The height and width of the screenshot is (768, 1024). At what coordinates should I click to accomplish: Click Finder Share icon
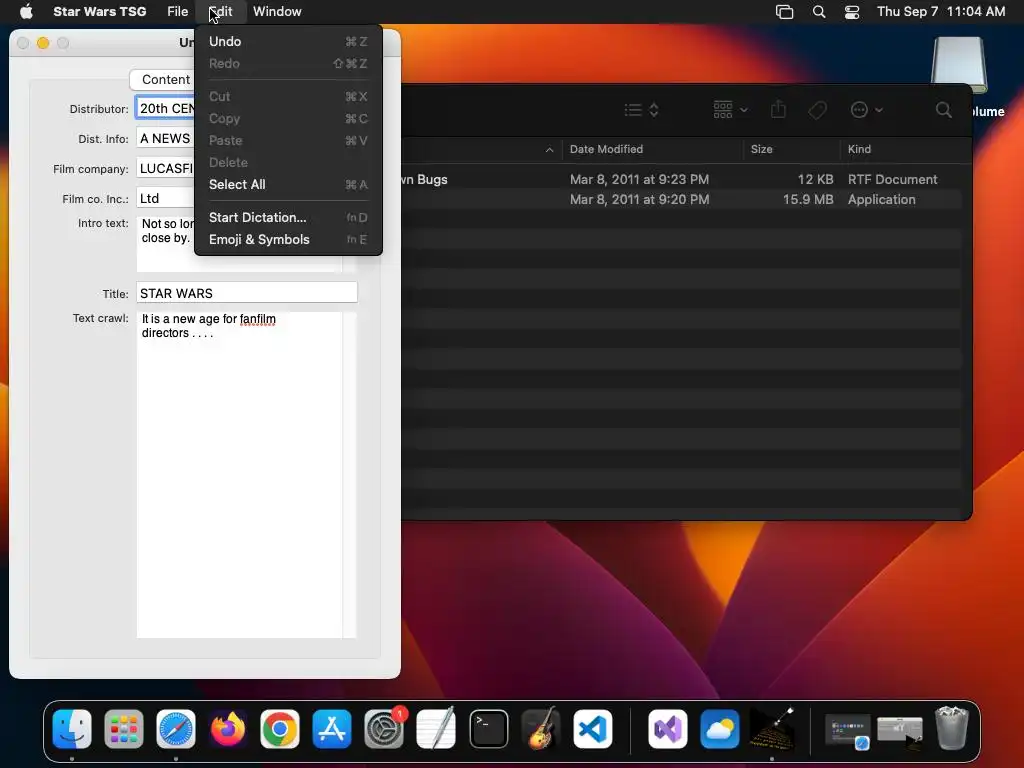778,110
